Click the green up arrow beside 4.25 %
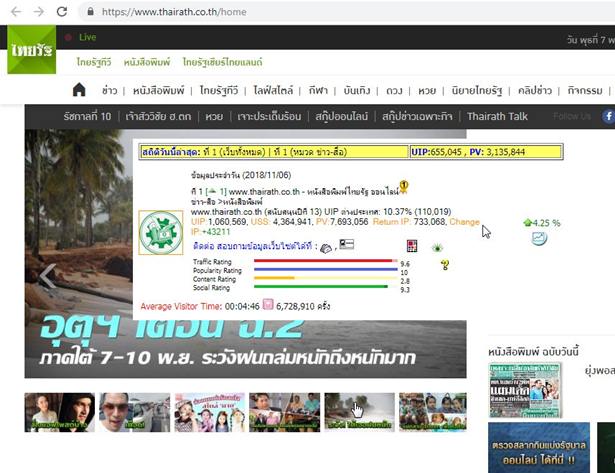This screenshot has width=615, height=473. pos(528,223)
